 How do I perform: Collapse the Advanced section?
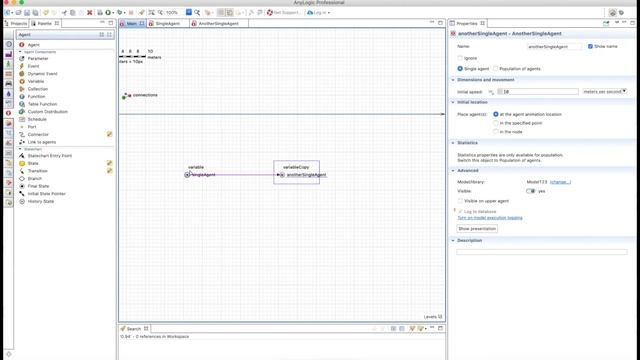pos(453,171)
